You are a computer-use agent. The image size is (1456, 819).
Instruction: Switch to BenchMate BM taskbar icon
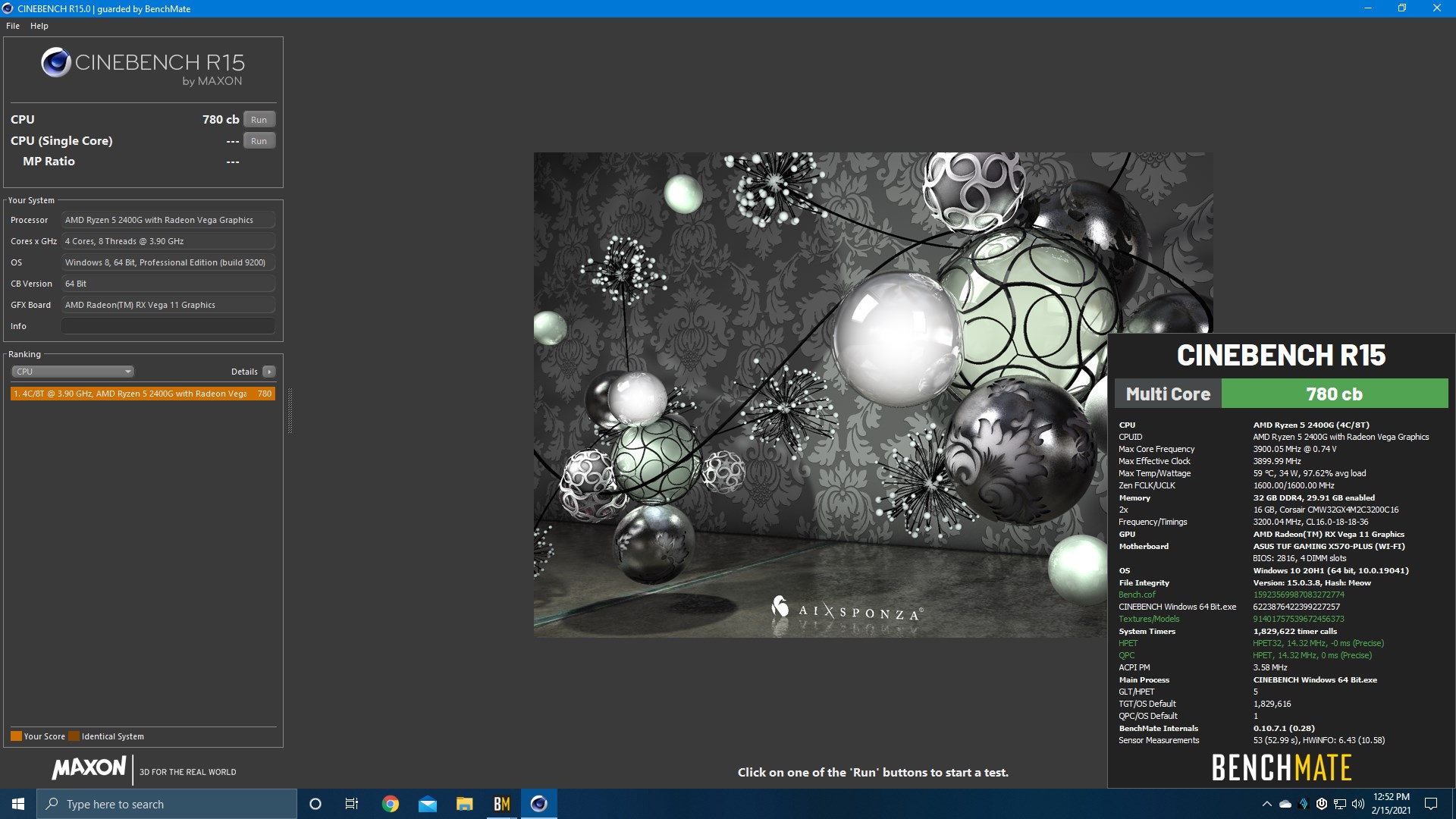tap(502, 804)
